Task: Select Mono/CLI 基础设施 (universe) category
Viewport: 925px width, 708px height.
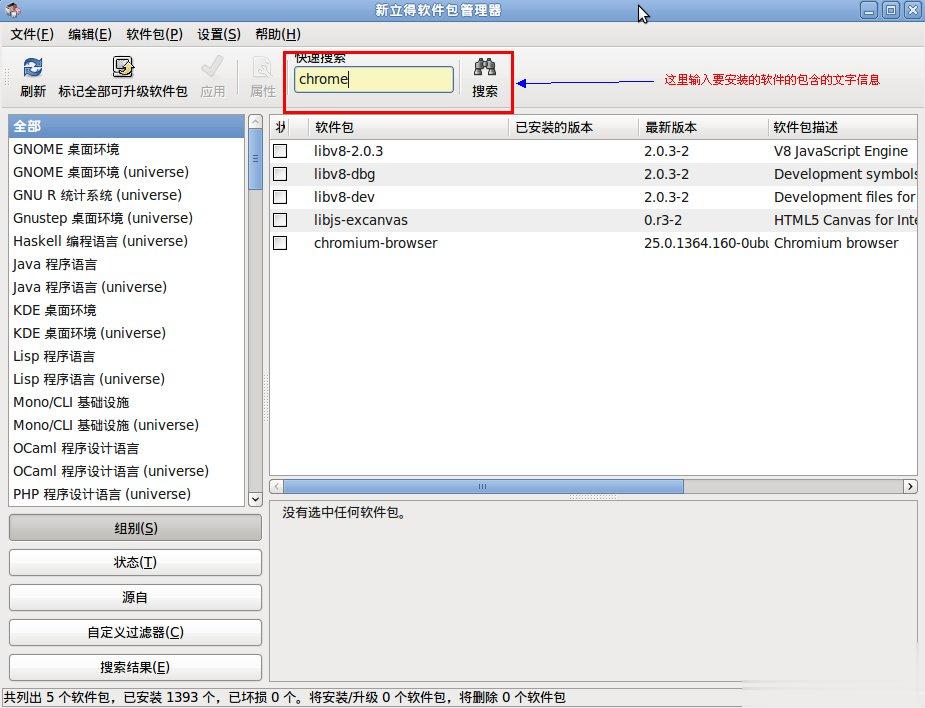Action: click(x=126, y=425)
